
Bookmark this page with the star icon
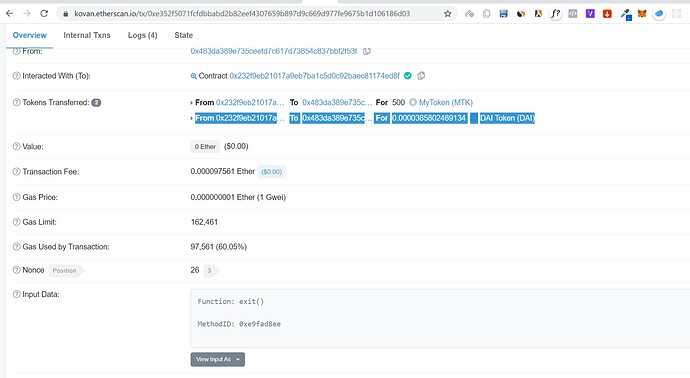click(x=448, y=14)
